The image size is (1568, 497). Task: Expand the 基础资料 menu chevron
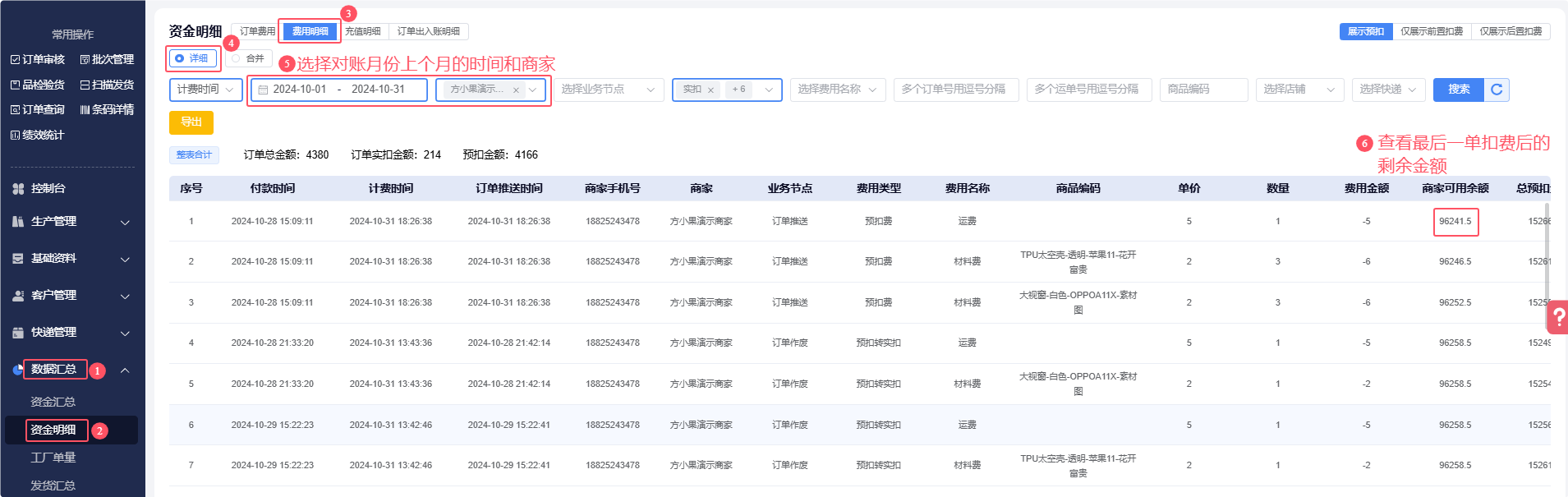pyautogui.click(x=125, y=260)
